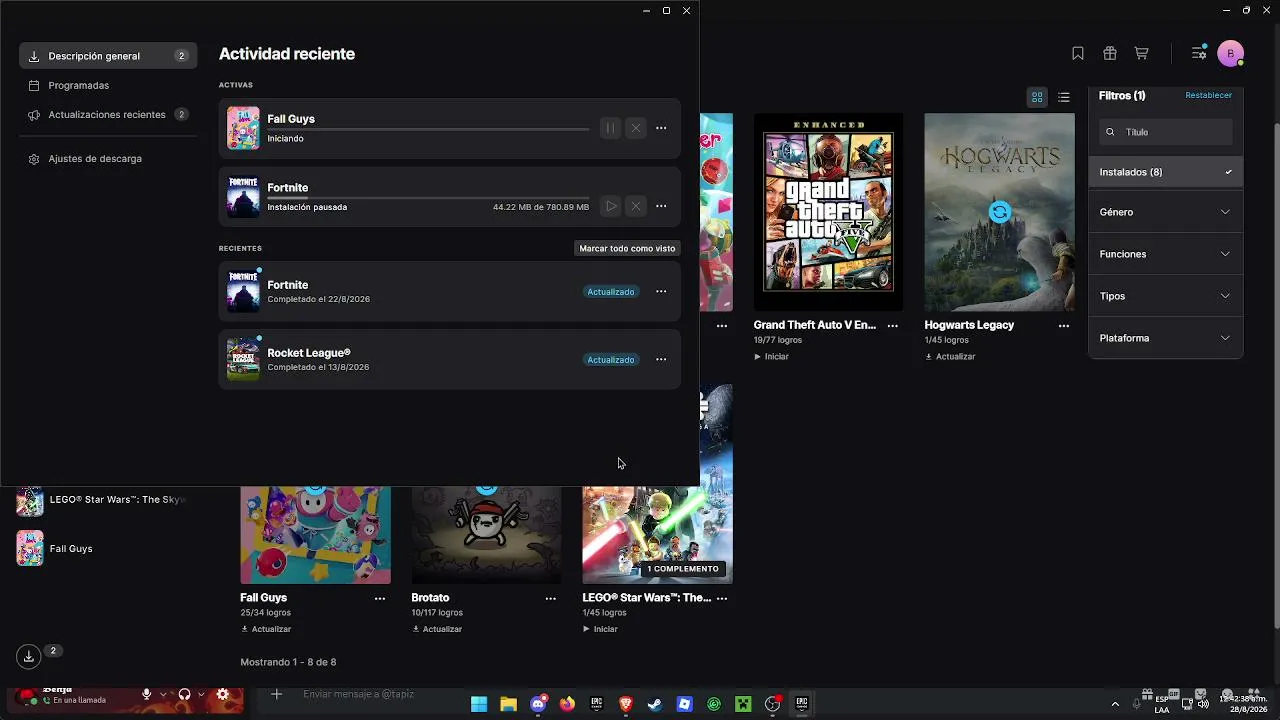Open Discord user settings gear
1280x720 pixels.
[x=223, y=695]
